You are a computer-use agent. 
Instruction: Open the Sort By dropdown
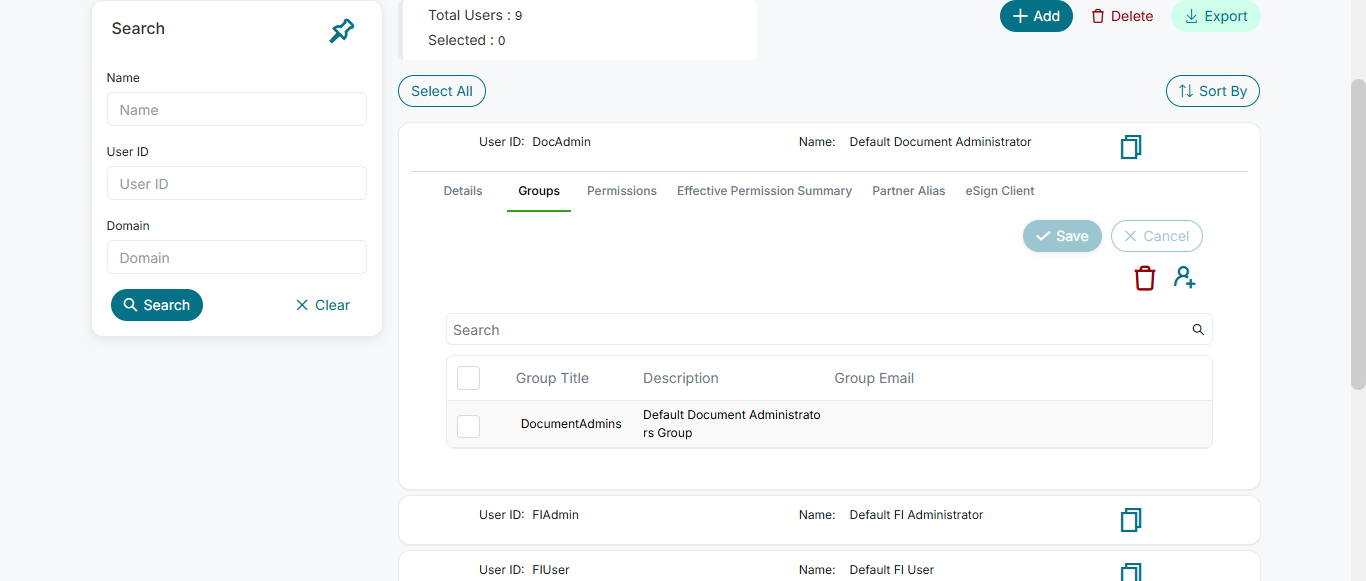(x=1212, y=91)
